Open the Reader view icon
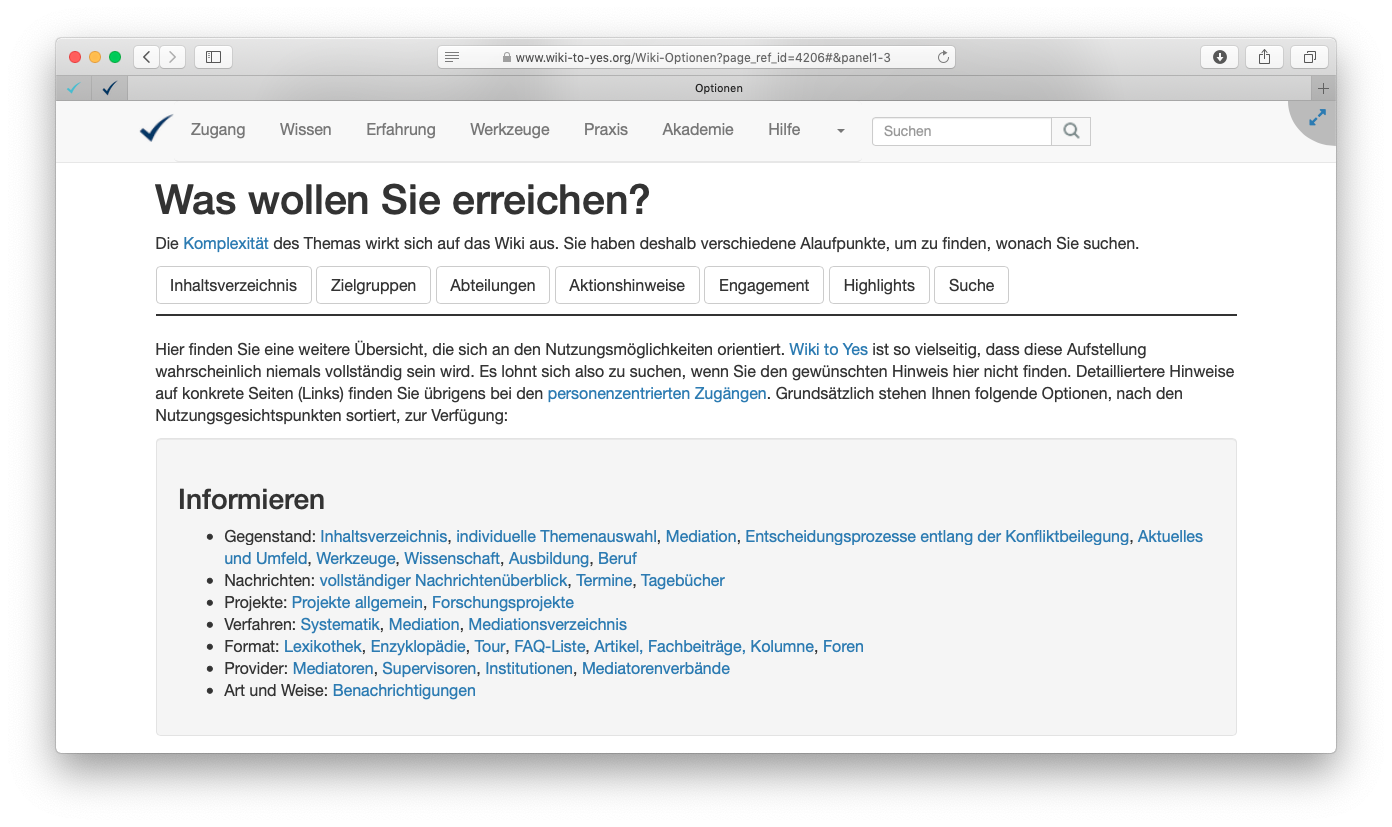This screenshot has height=827, width=1392. pos(452,57)
